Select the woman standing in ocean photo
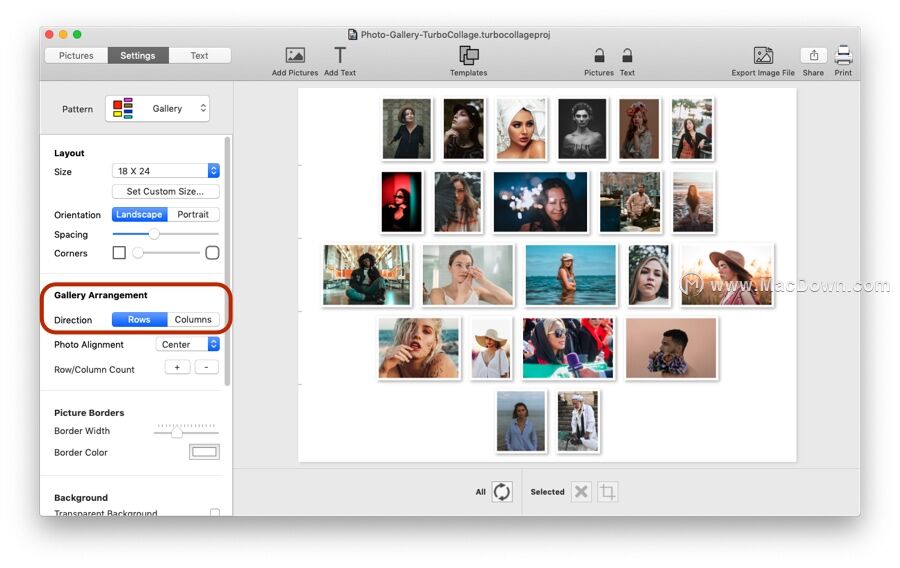 (571, 275)
